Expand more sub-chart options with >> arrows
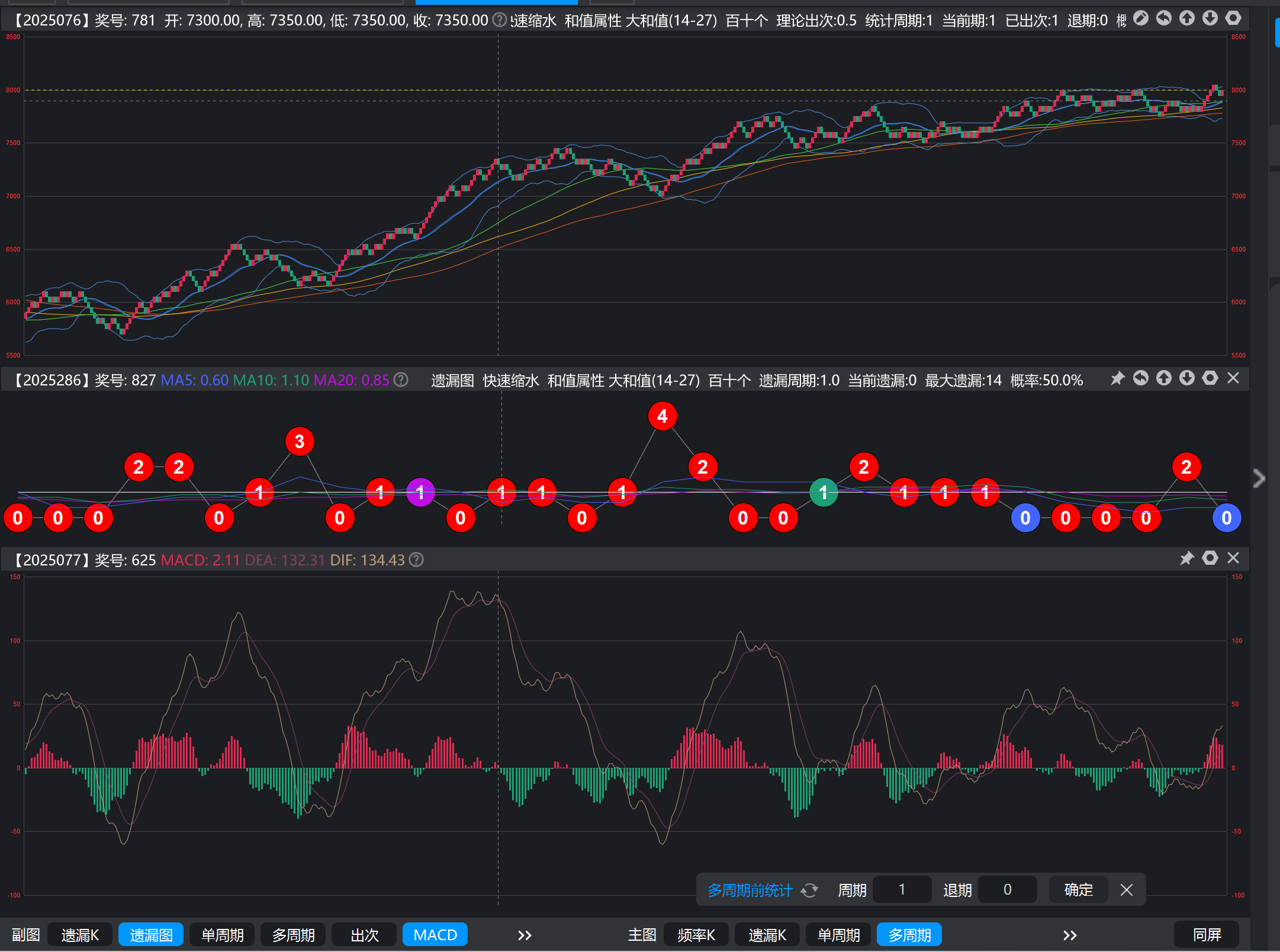This screenshot has height=952, width=1280. pos(525,935)
